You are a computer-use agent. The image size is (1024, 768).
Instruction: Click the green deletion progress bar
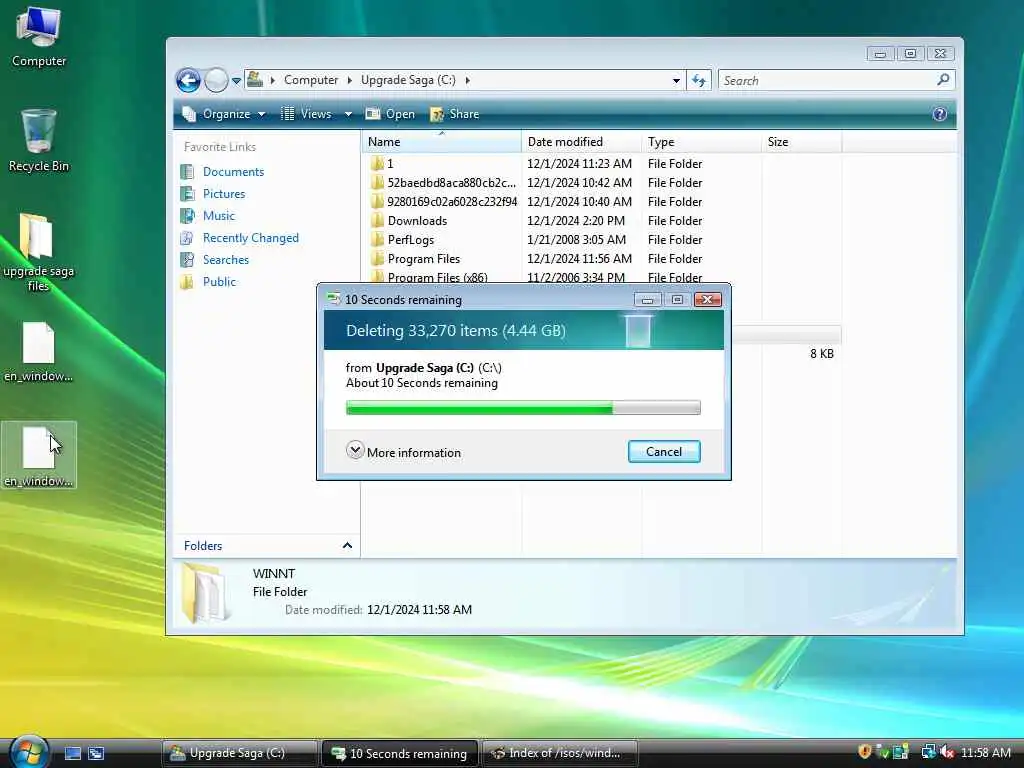click(x=523, y=408)
